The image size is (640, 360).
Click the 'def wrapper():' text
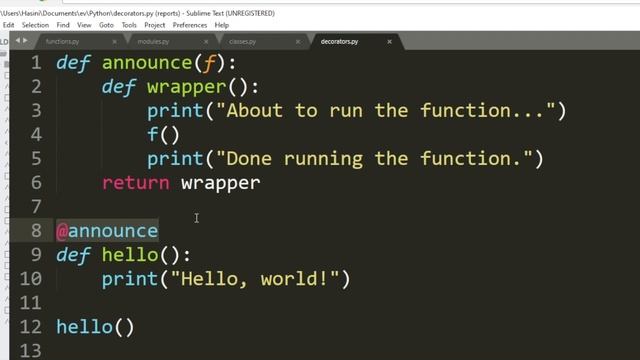[x=180, y=87]
